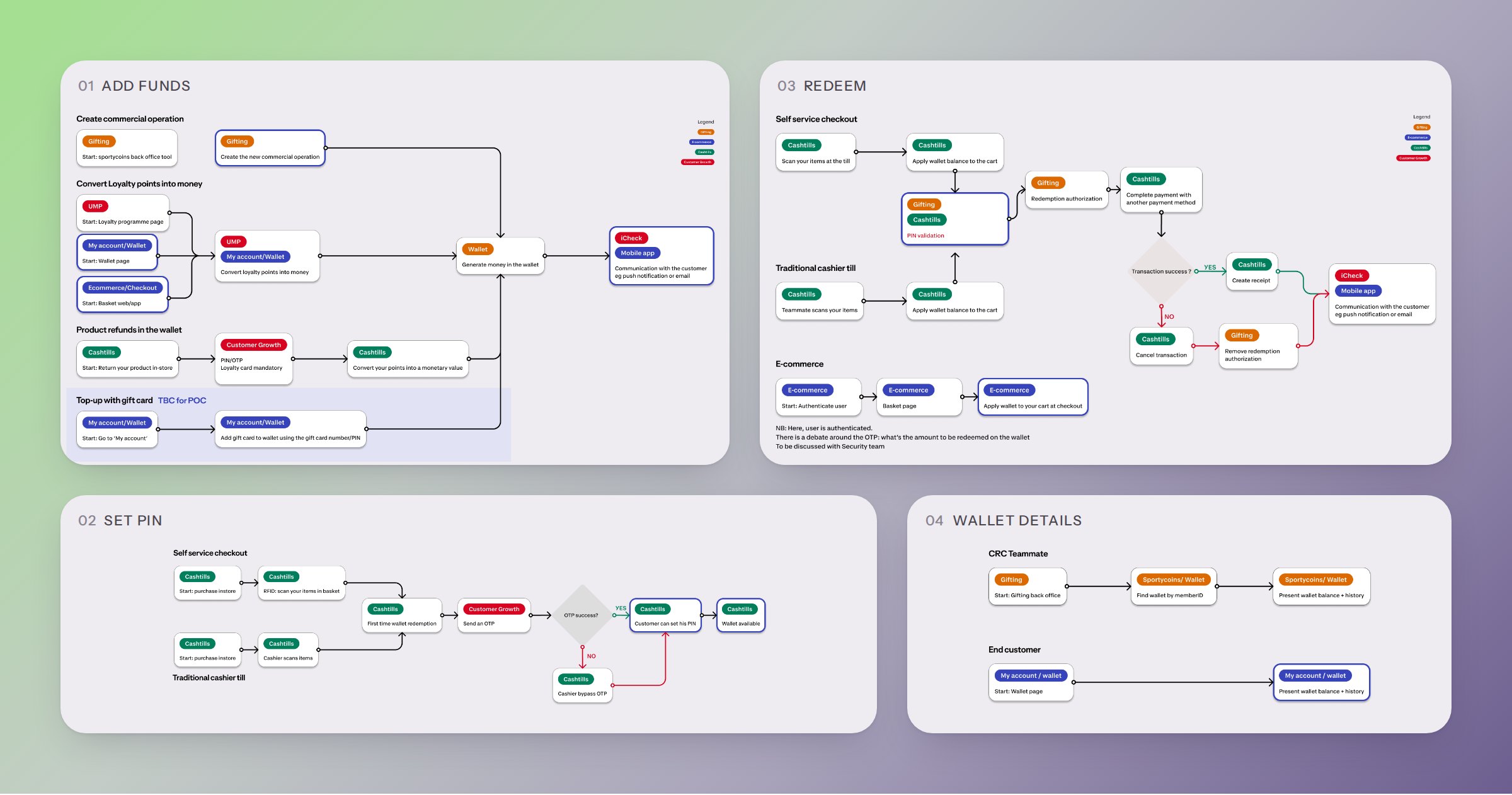The height and width of the screenshot is (795, 1512).
Task: Click the 'Remove redemption authorization' card
Action: [x=1259, y=346]
